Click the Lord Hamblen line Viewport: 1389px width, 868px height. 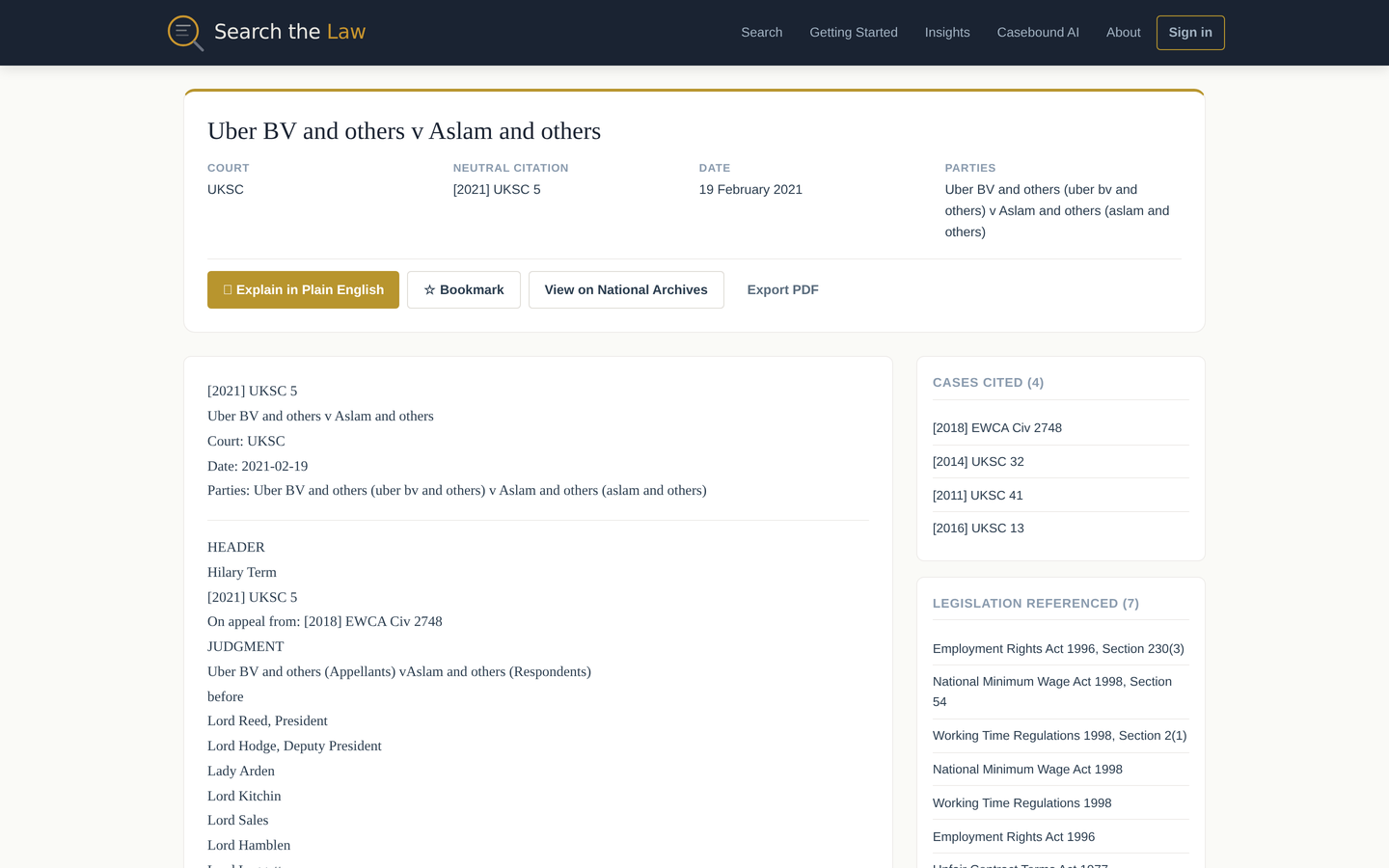pyautogui.click(x=249, y=846)
